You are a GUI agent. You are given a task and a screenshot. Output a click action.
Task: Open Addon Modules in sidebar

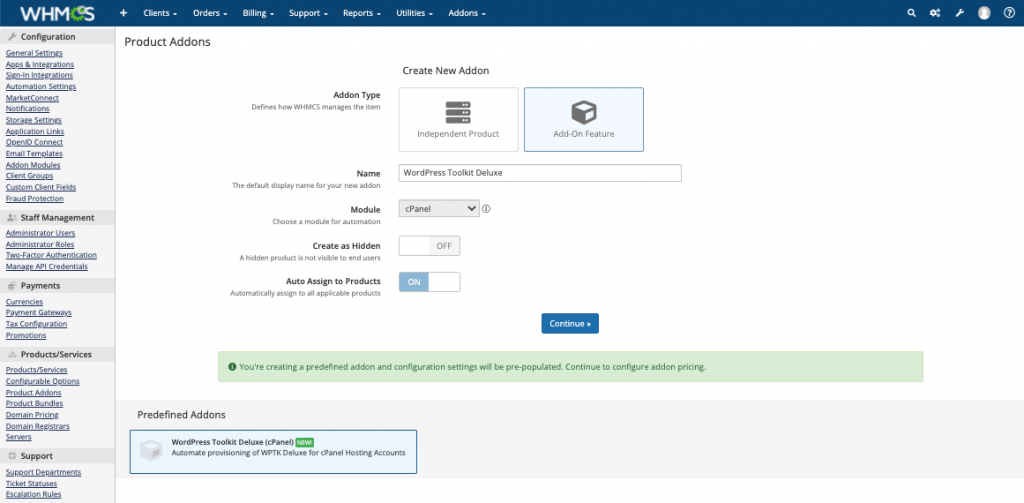33,165
